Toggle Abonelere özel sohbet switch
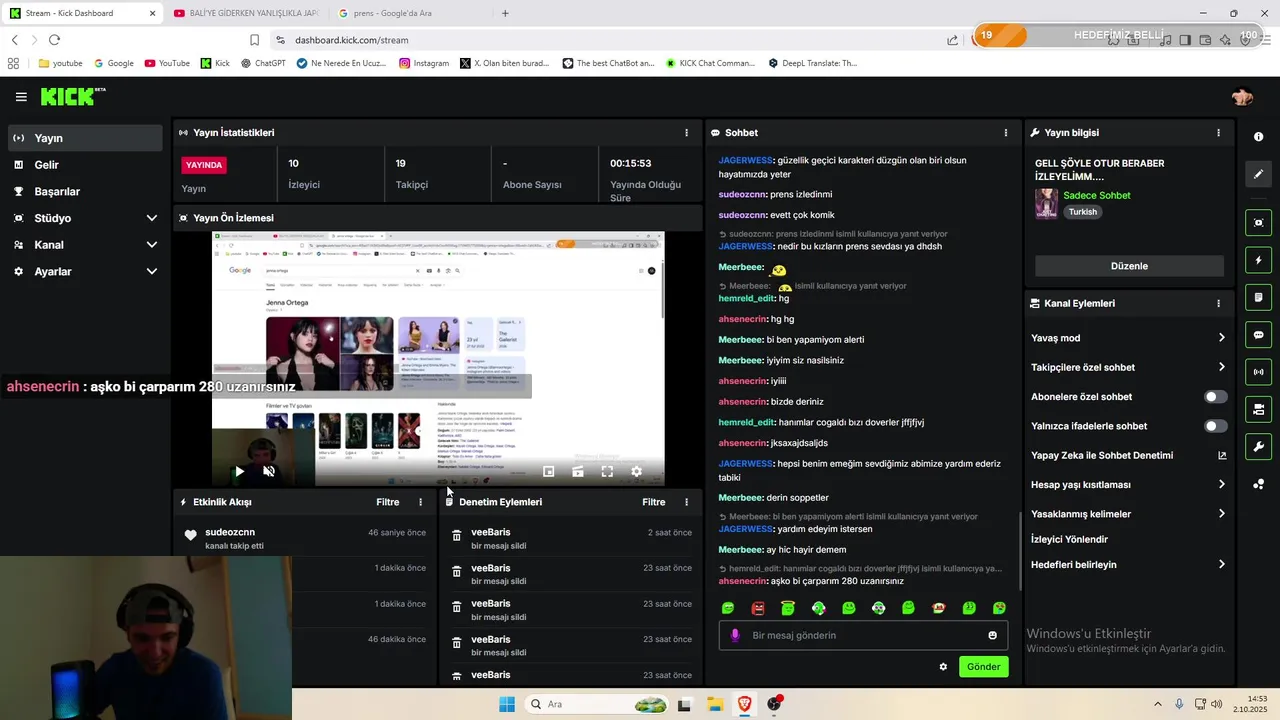This screenshot has height=720, width=1280. (x=1215, y=397)
